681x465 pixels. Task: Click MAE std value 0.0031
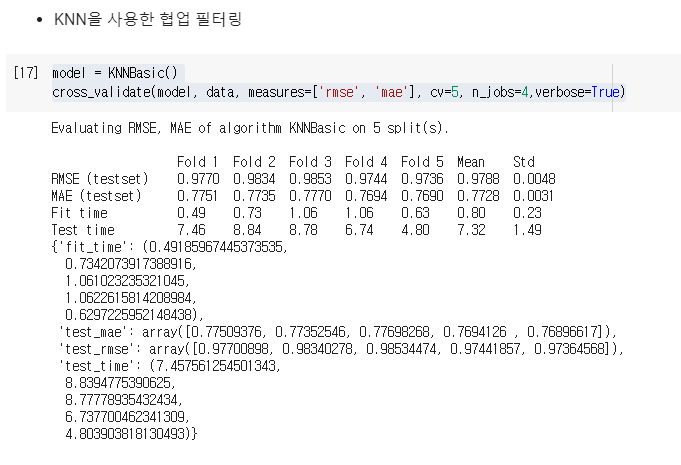click(533, 196)
